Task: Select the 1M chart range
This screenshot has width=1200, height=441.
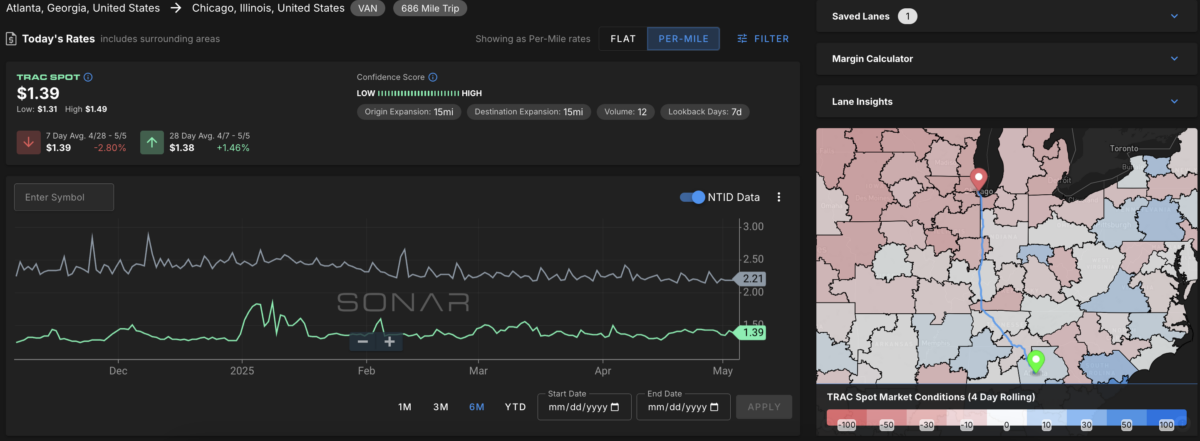Action: pos(405,407)
